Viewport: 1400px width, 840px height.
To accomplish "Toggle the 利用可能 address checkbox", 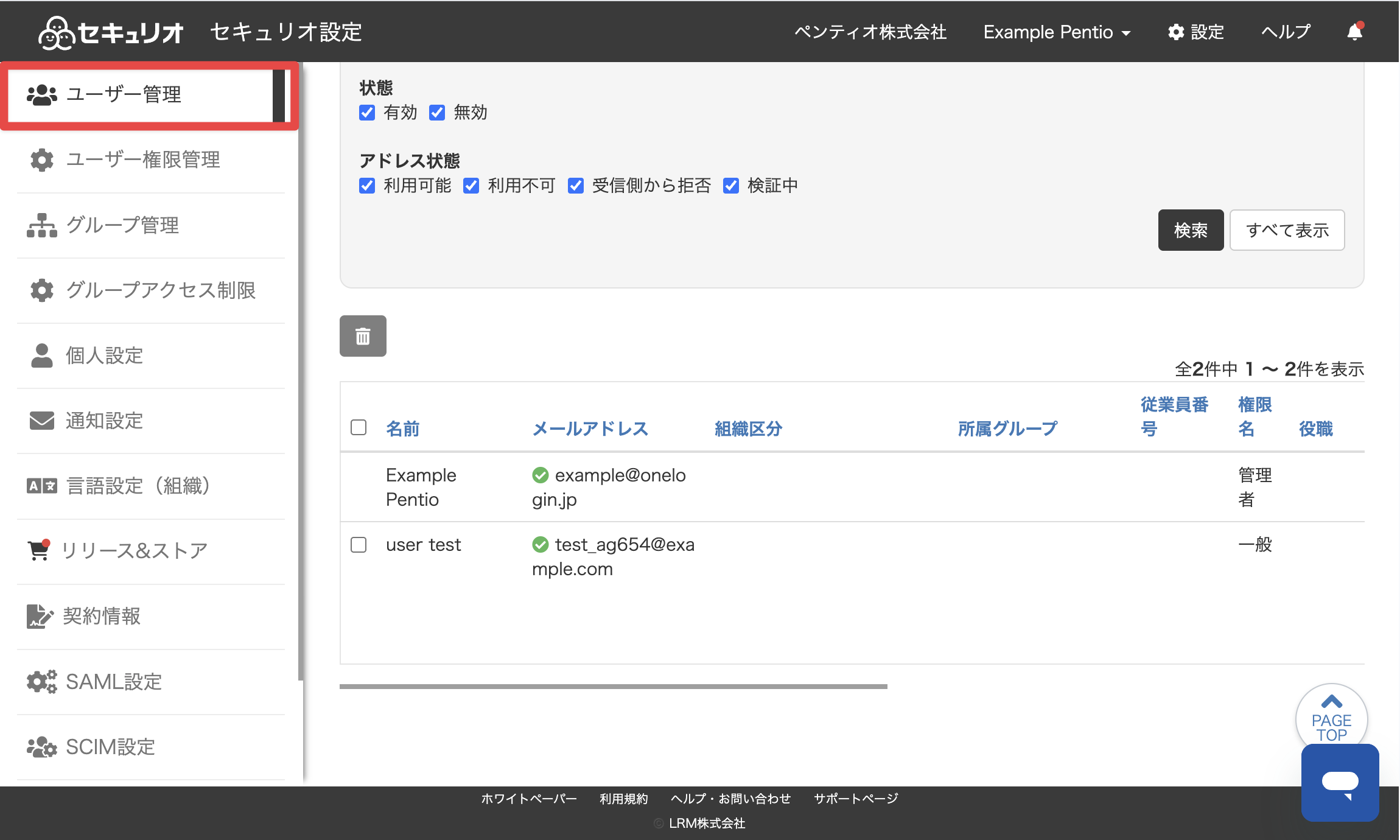I will coord(367,186).
